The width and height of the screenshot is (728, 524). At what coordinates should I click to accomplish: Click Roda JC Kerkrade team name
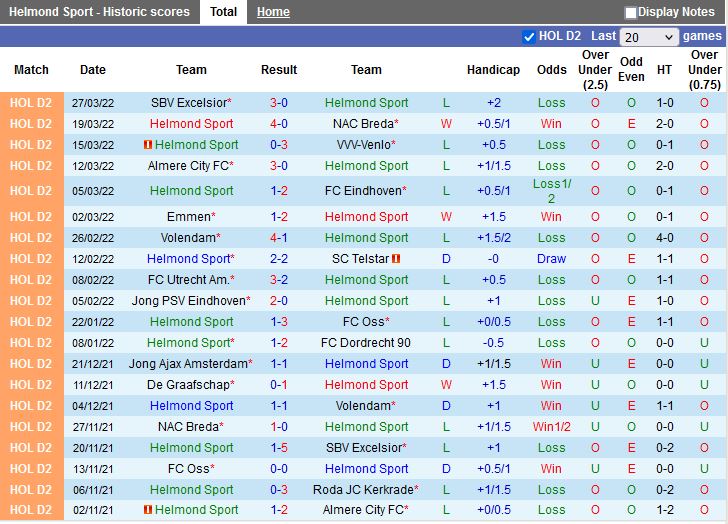(x=366, y=490)
